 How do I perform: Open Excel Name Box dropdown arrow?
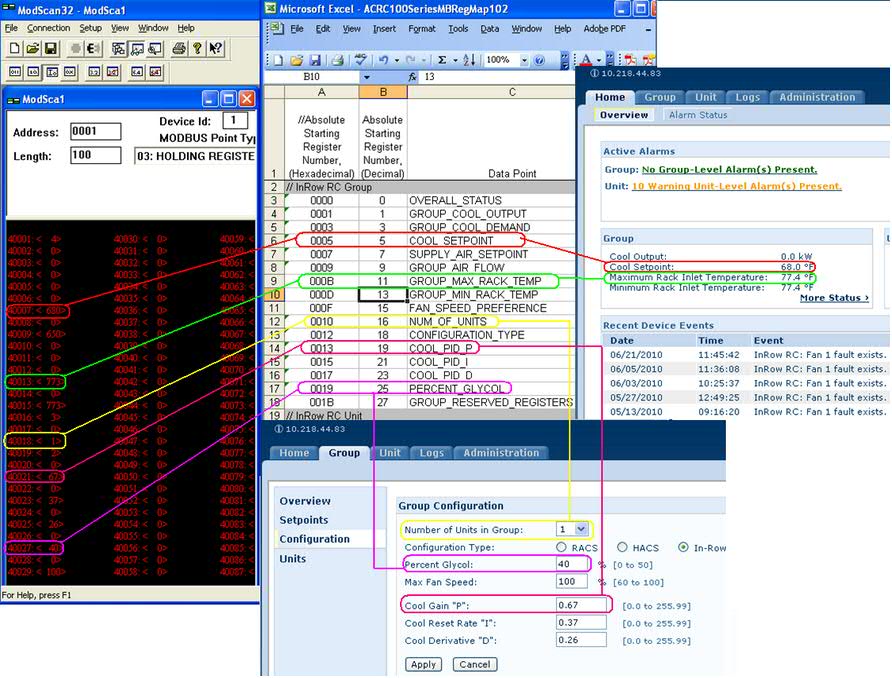pos(367,77)
